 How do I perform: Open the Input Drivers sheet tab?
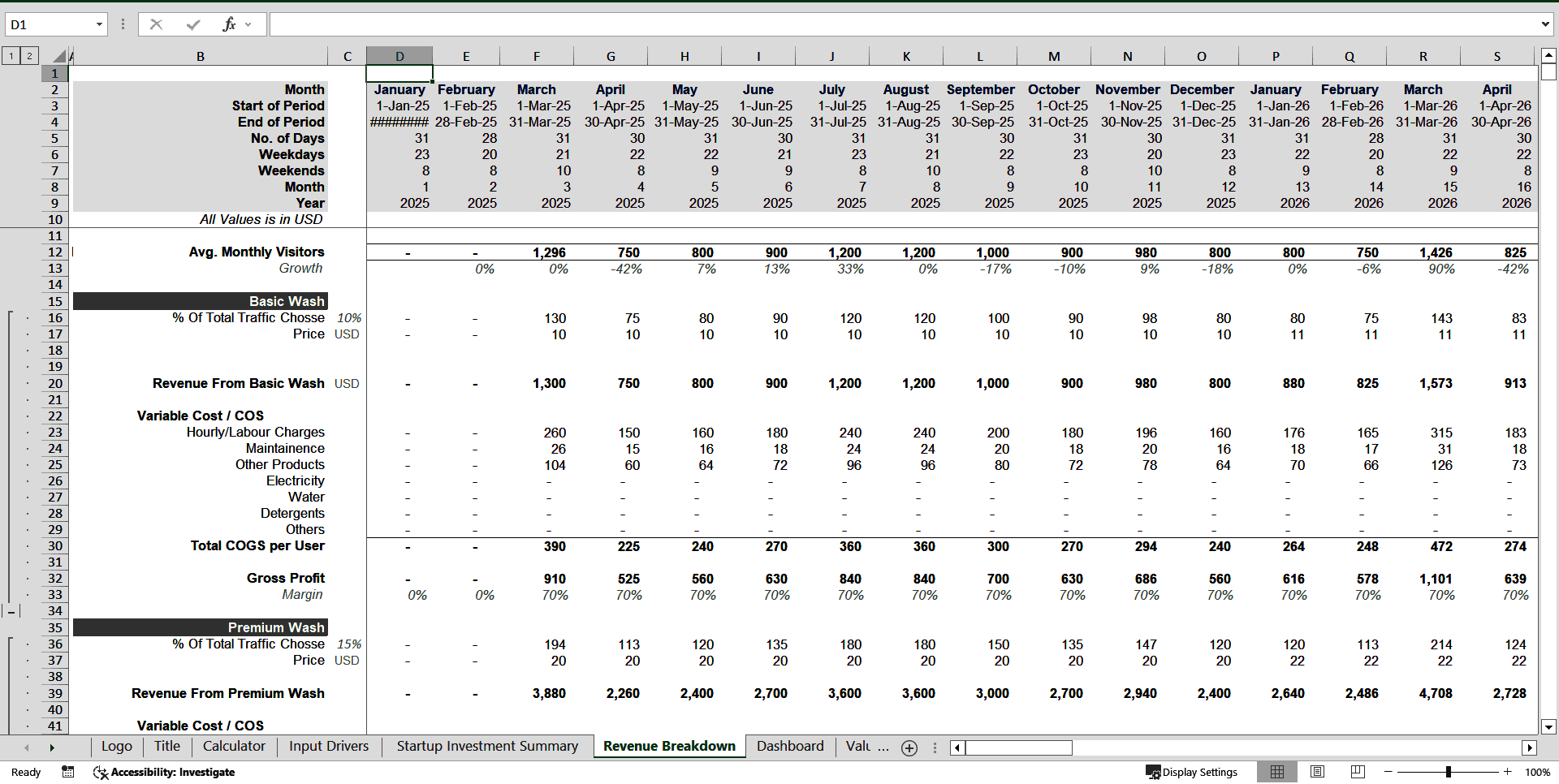(329, 747)
